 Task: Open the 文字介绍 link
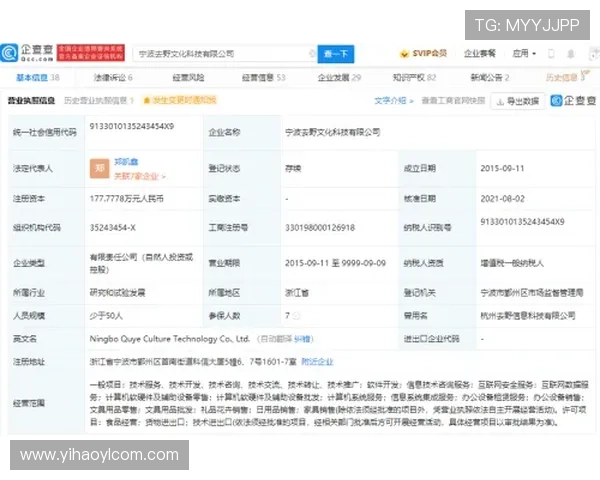(394, 101)
